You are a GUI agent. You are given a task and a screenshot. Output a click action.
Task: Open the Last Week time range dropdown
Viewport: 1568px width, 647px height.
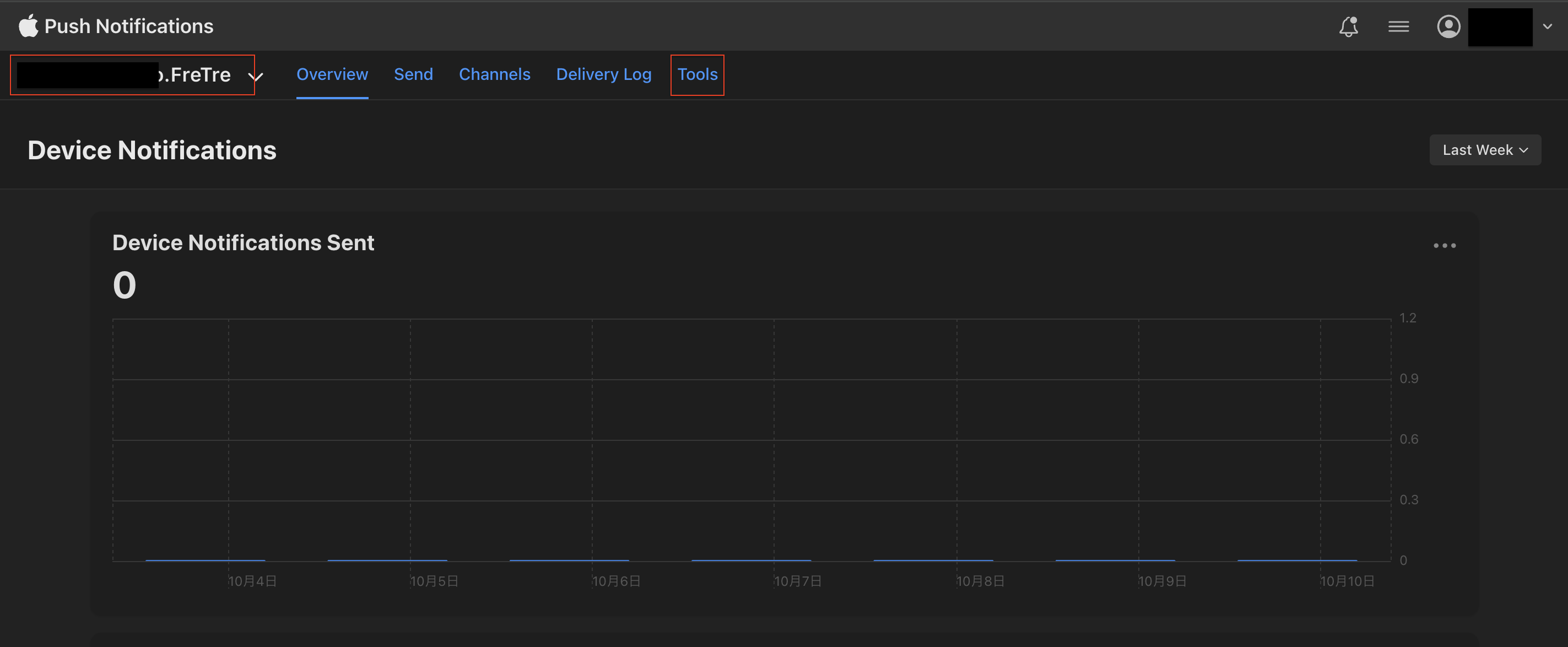[x=1485, y=150]
